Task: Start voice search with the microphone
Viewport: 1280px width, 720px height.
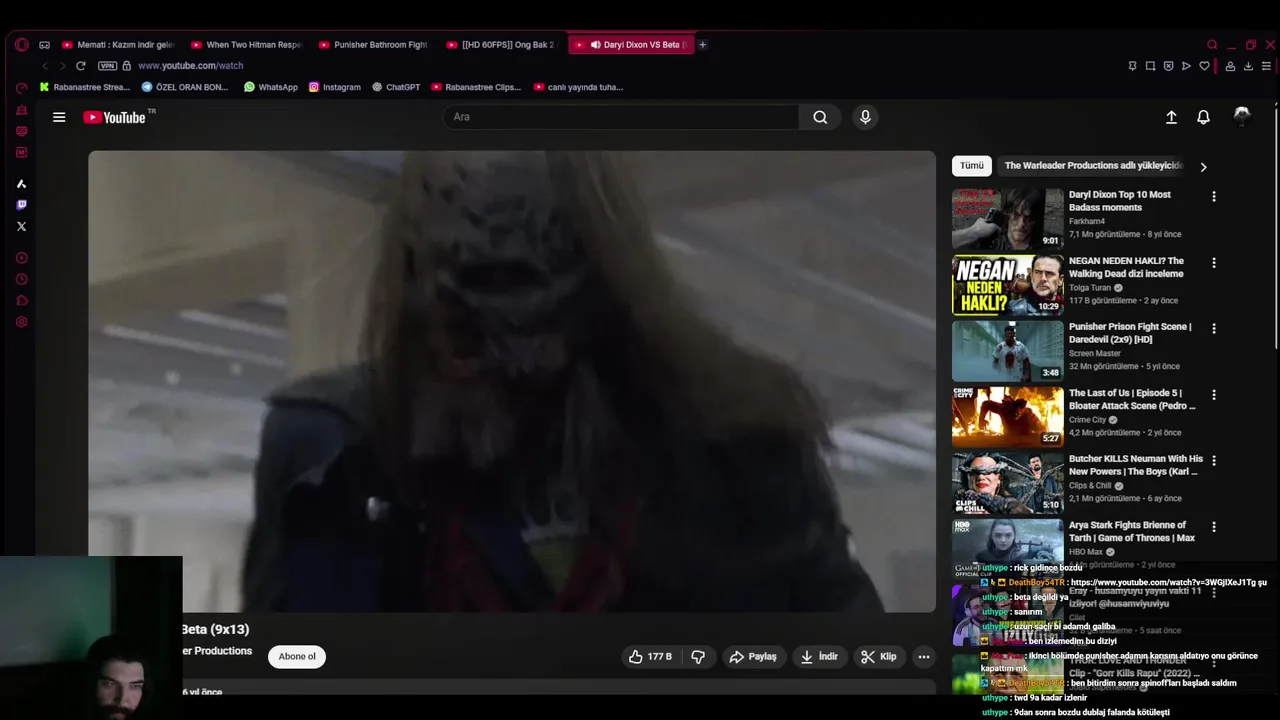Action: tap(865, 117)
